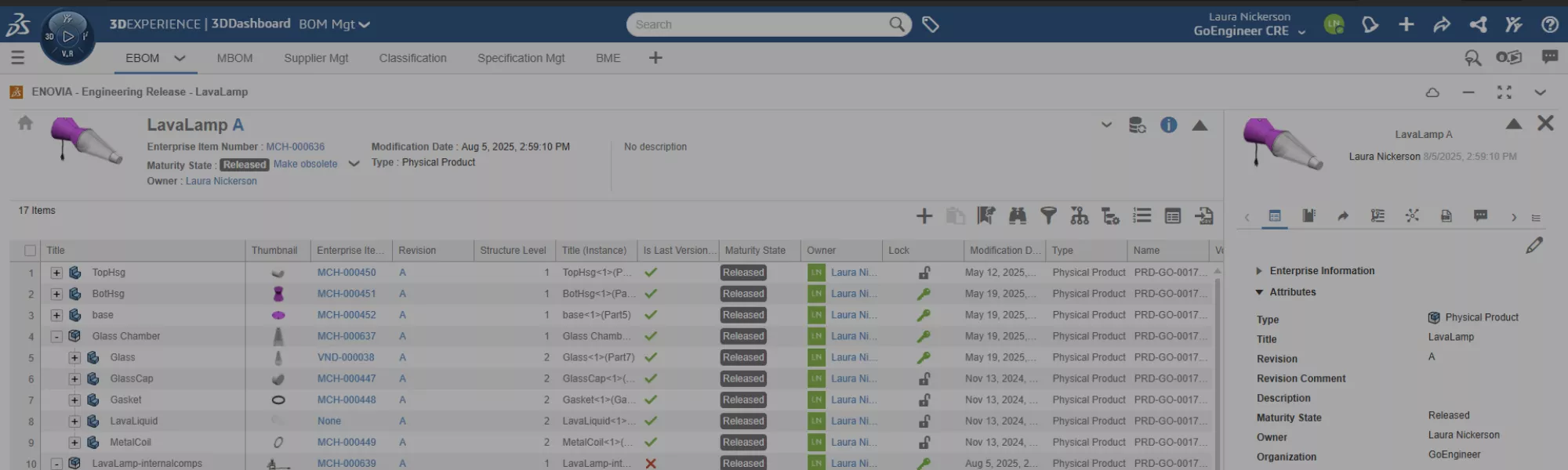Sort by the Maturity State column header
This screenshot has width=1568, height=470.
click(x=755, y=251)
